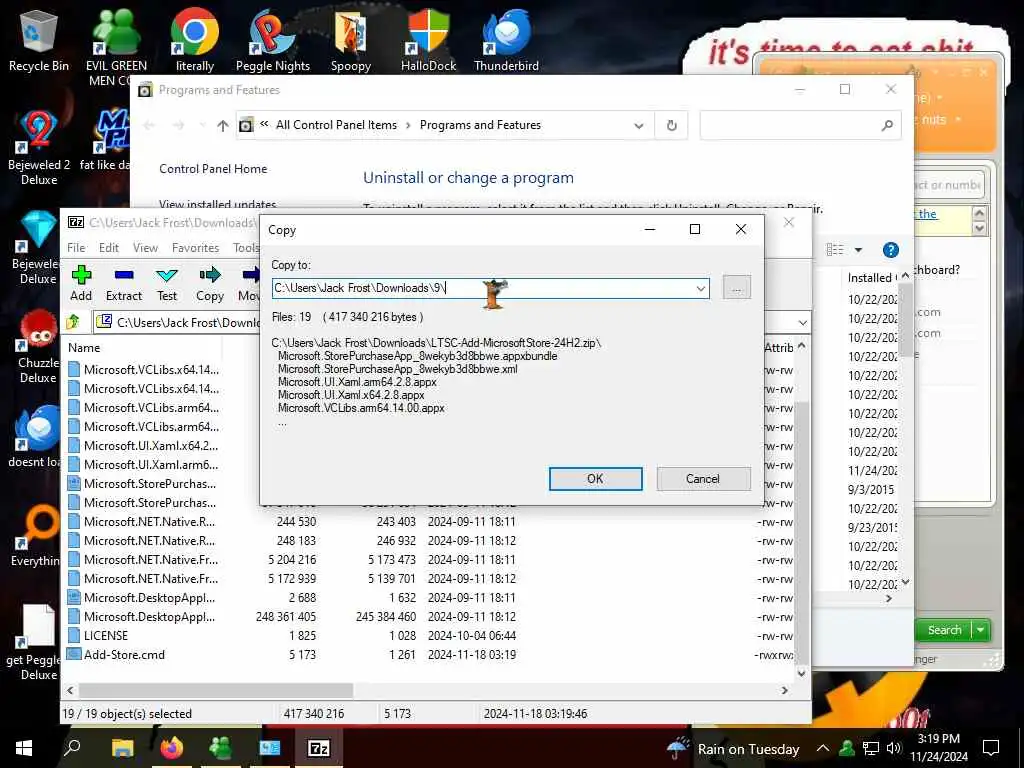Open Programs and Features help icon
Image resolution: width=1024 pixels, height=768 pixels.
coord(890,250)
